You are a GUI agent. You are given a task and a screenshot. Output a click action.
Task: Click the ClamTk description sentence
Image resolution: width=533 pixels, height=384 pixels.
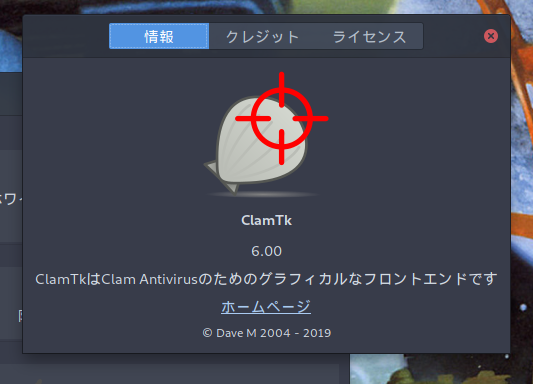click(x=266, y=279)
